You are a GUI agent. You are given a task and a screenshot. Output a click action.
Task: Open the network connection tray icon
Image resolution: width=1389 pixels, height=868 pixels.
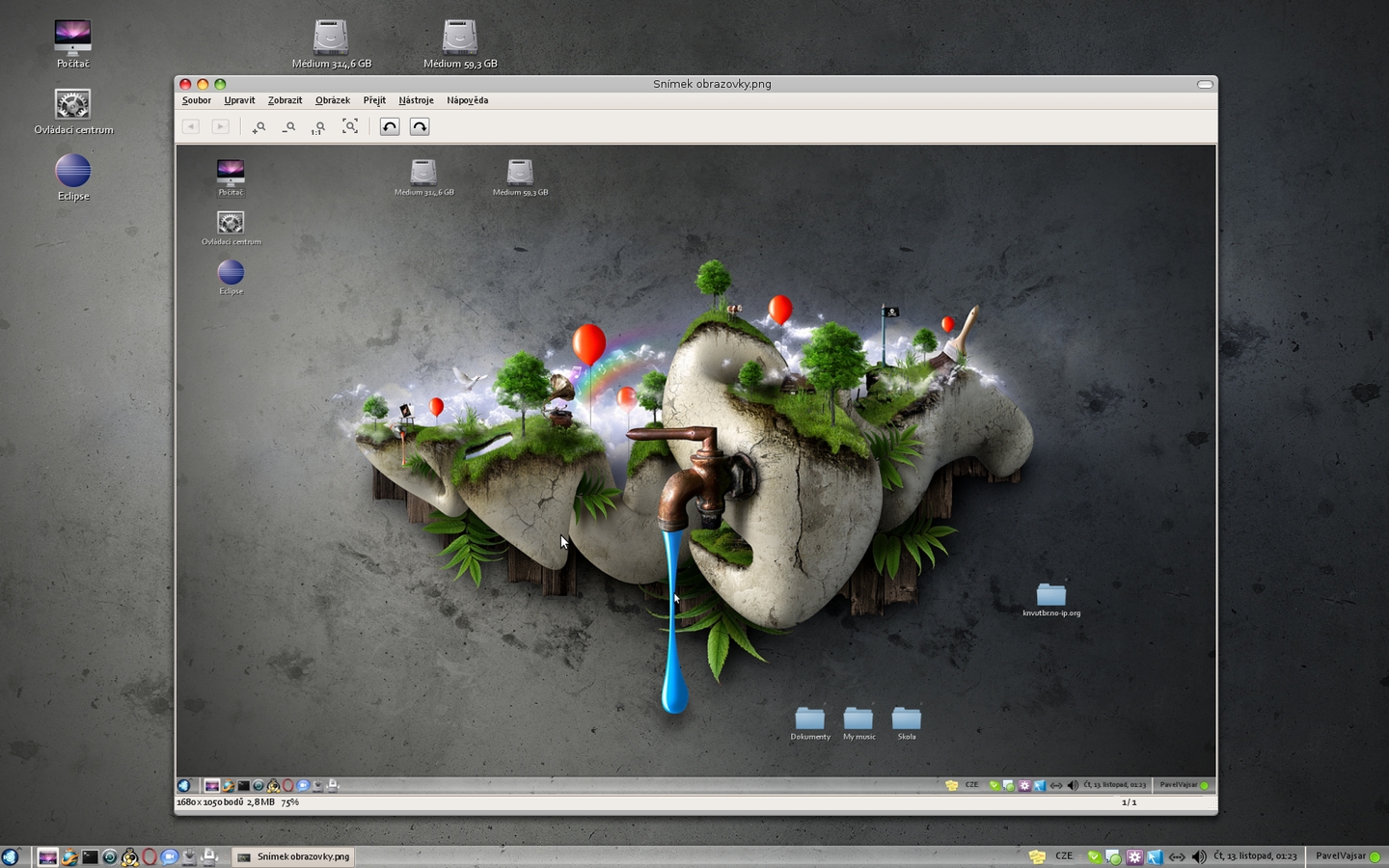(1177, 856)
